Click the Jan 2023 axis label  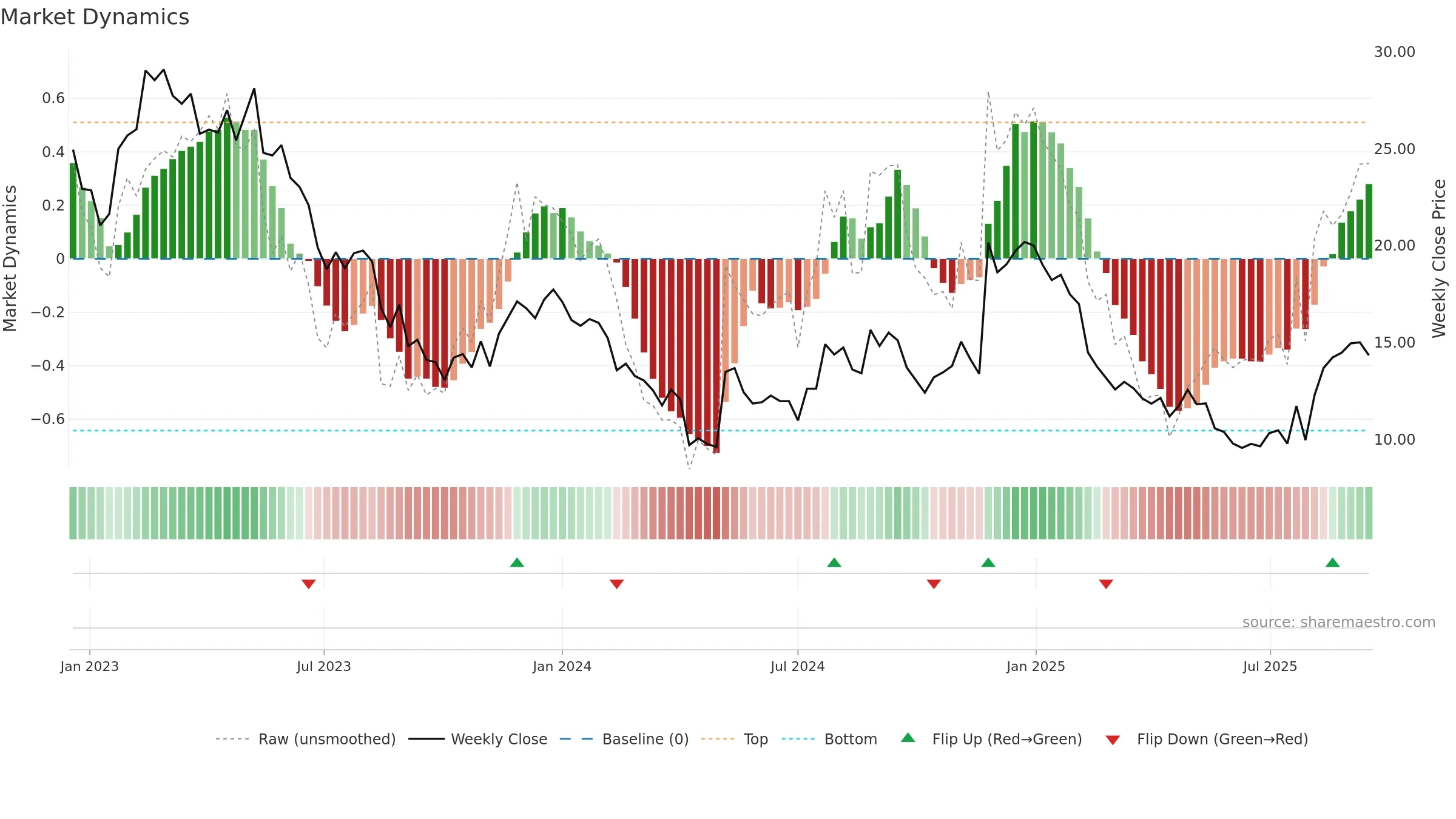pos(90,666)
